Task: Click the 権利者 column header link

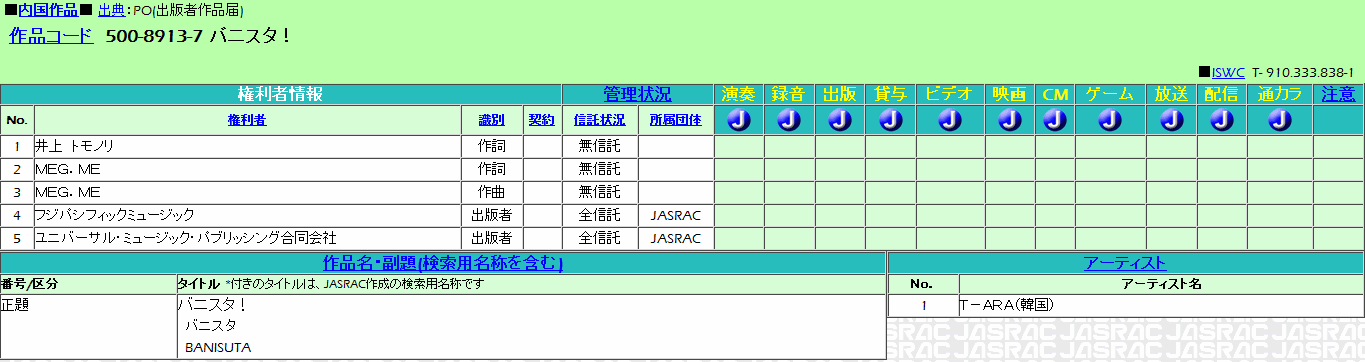Action: click(247, 120)
